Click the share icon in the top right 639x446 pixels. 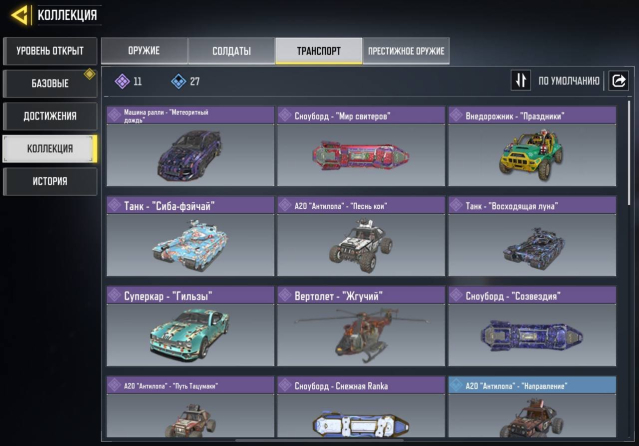[618, 80]
